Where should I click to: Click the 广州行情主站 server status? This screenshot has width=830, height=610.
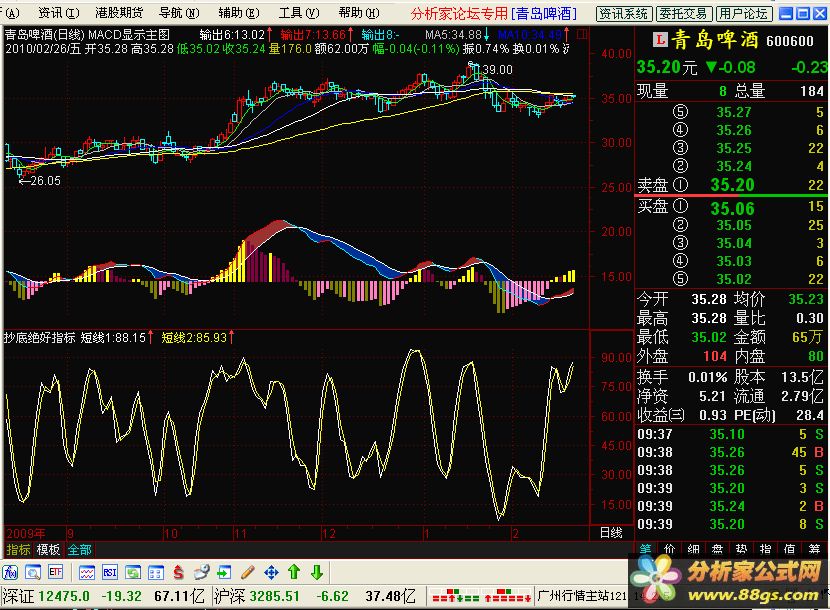581,596
